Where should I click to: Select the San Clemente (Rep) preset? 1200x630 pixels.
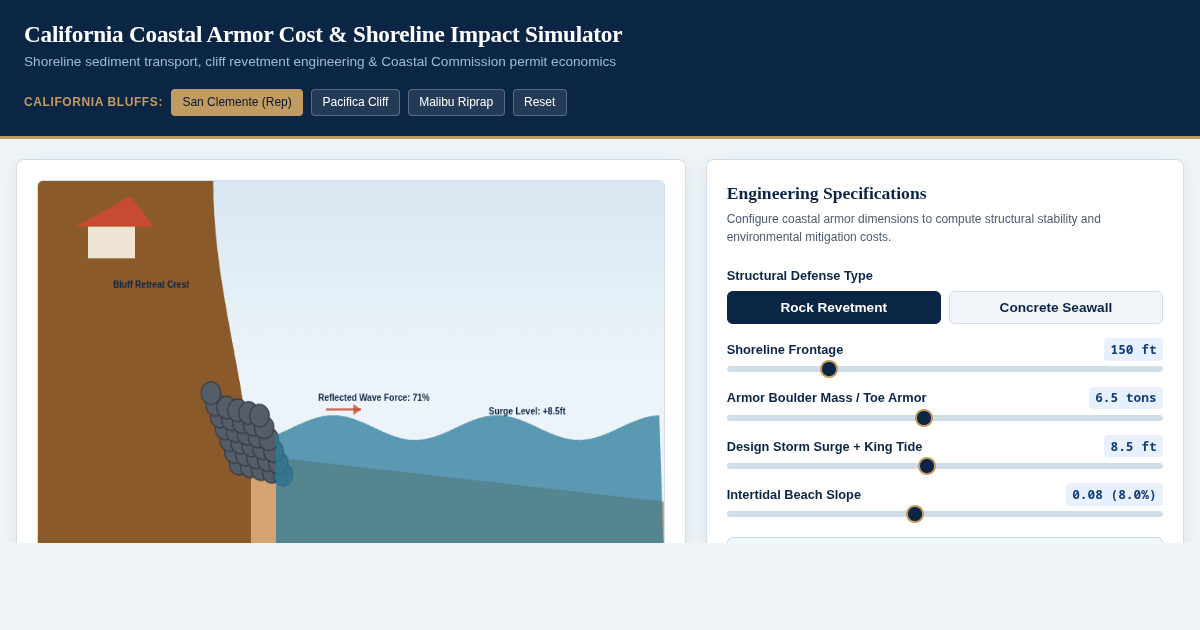tap(237, 102)
